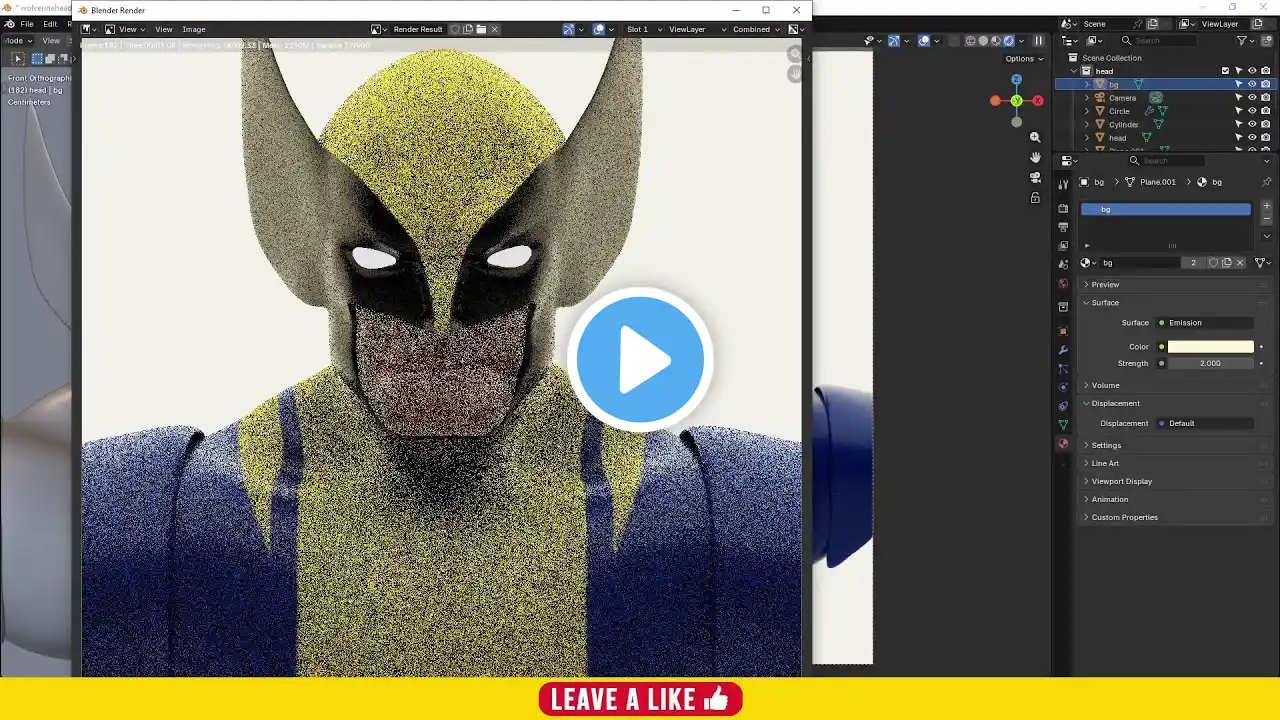Viewport: 1280px width, 720px height.
Task: Select rendered viewport shading
Action: click(x=1009, y=41)
